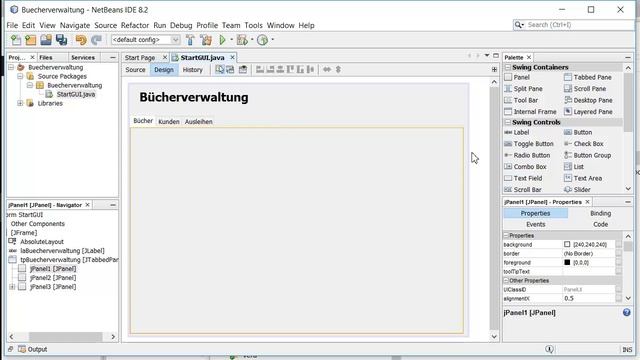Switch to the Services panel tab
Screen dimensions: 640x360
point(83,58)
